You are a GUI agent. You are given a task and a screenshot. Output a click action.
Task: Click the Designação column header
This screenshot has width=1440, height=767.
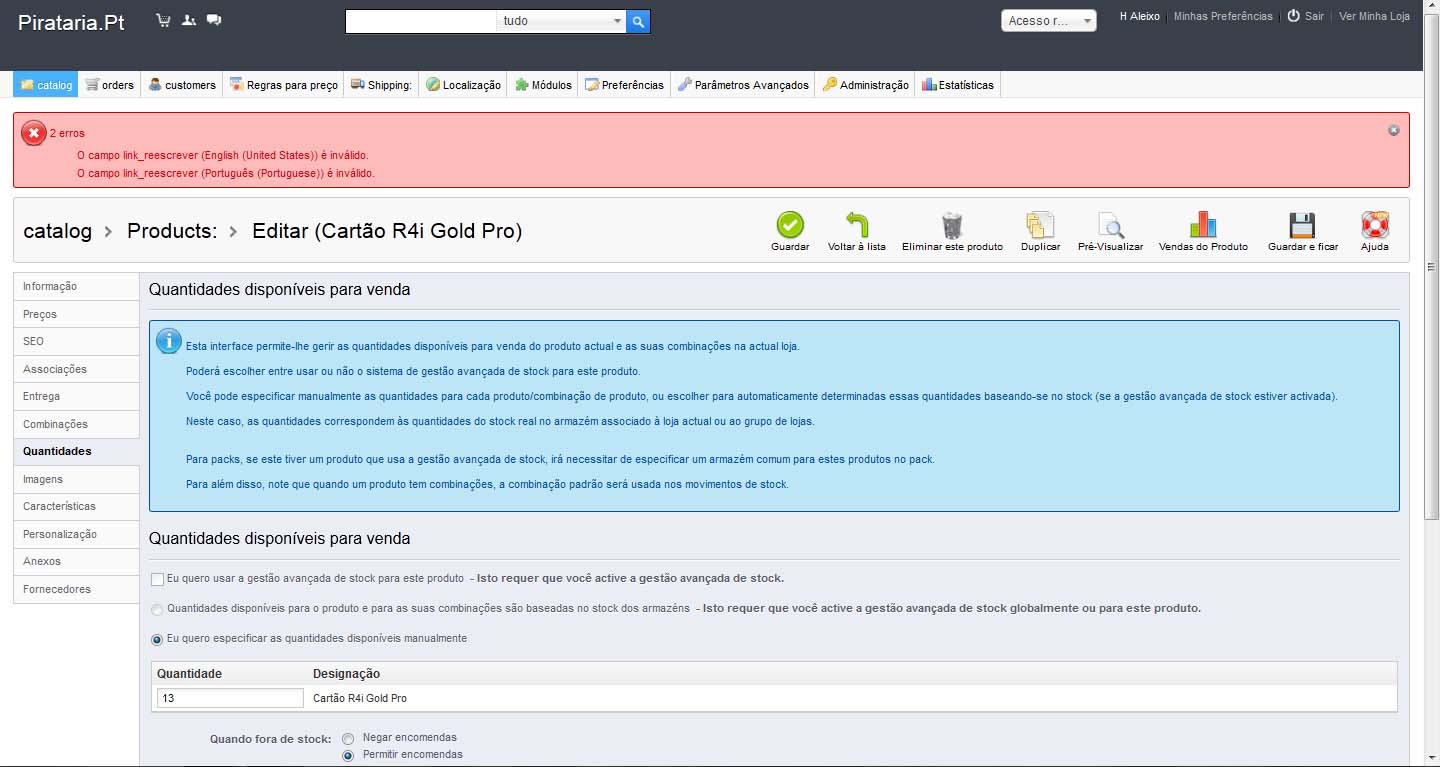click(x=346, y=674)
